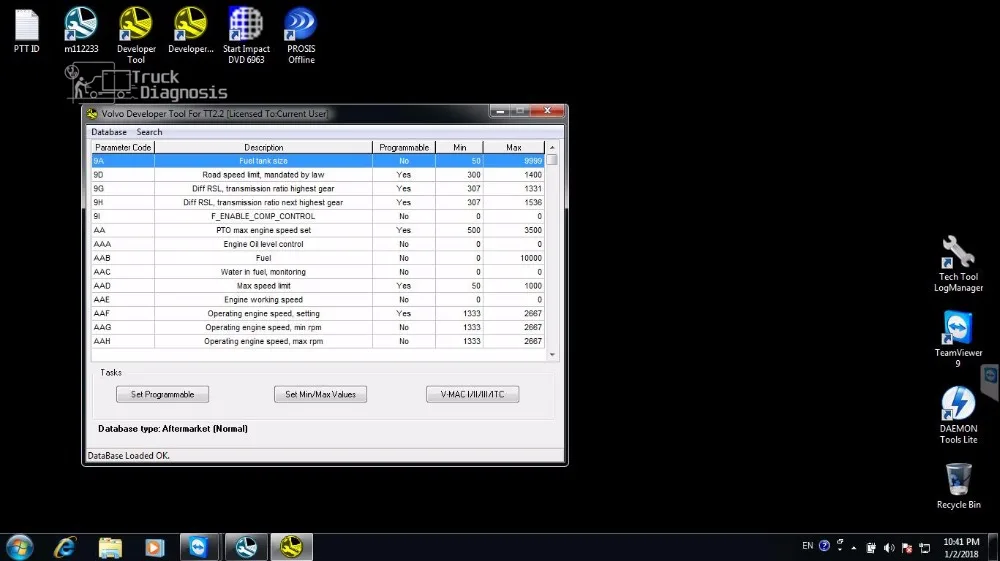Open the volume speaker tray icon
The height and width of the screenshot is (561, 1000).
(889, 548)
